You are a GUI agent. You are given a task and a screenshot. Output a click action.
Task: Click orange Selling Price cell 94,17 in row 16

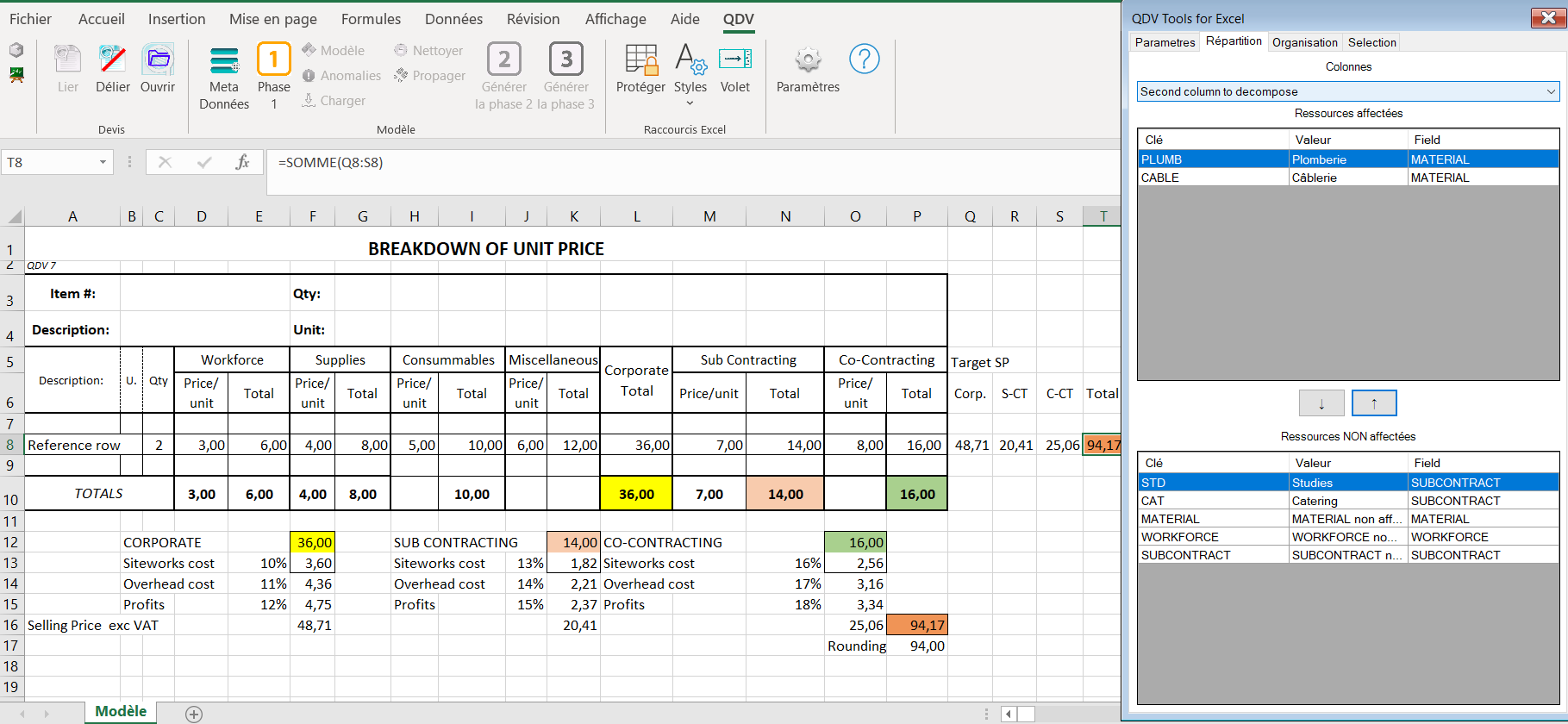tap(917, 625)
